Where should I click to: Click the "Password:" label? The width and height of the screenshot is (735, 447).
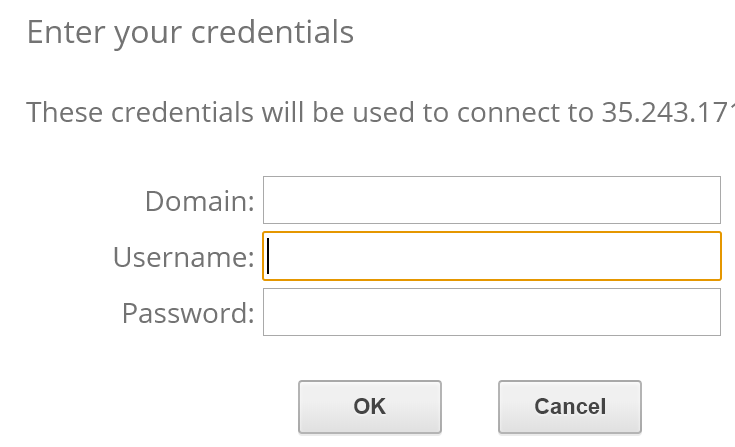click(188, 313)
